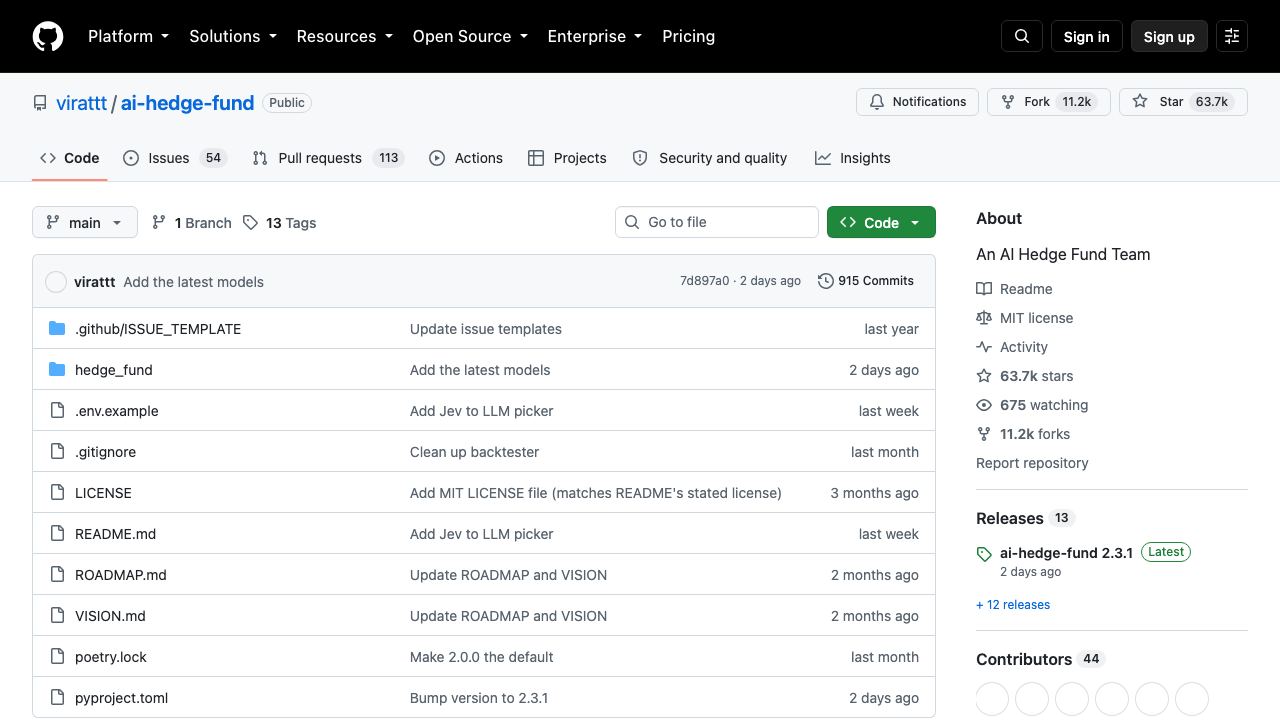The height and width of the screenshot is (720, 1280).
Task: Click the pulse icon next to Activity
Action: [984, 347]
